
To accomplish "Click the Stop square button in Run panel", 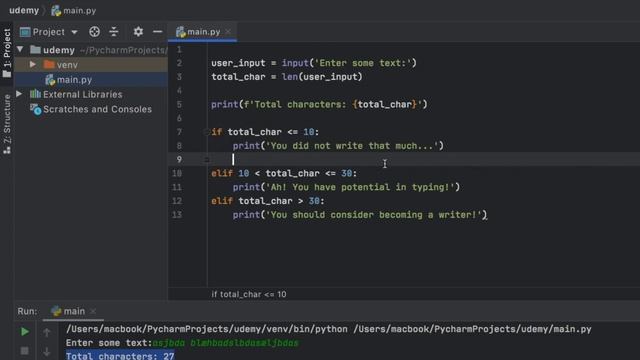I will tap(24, 351).
